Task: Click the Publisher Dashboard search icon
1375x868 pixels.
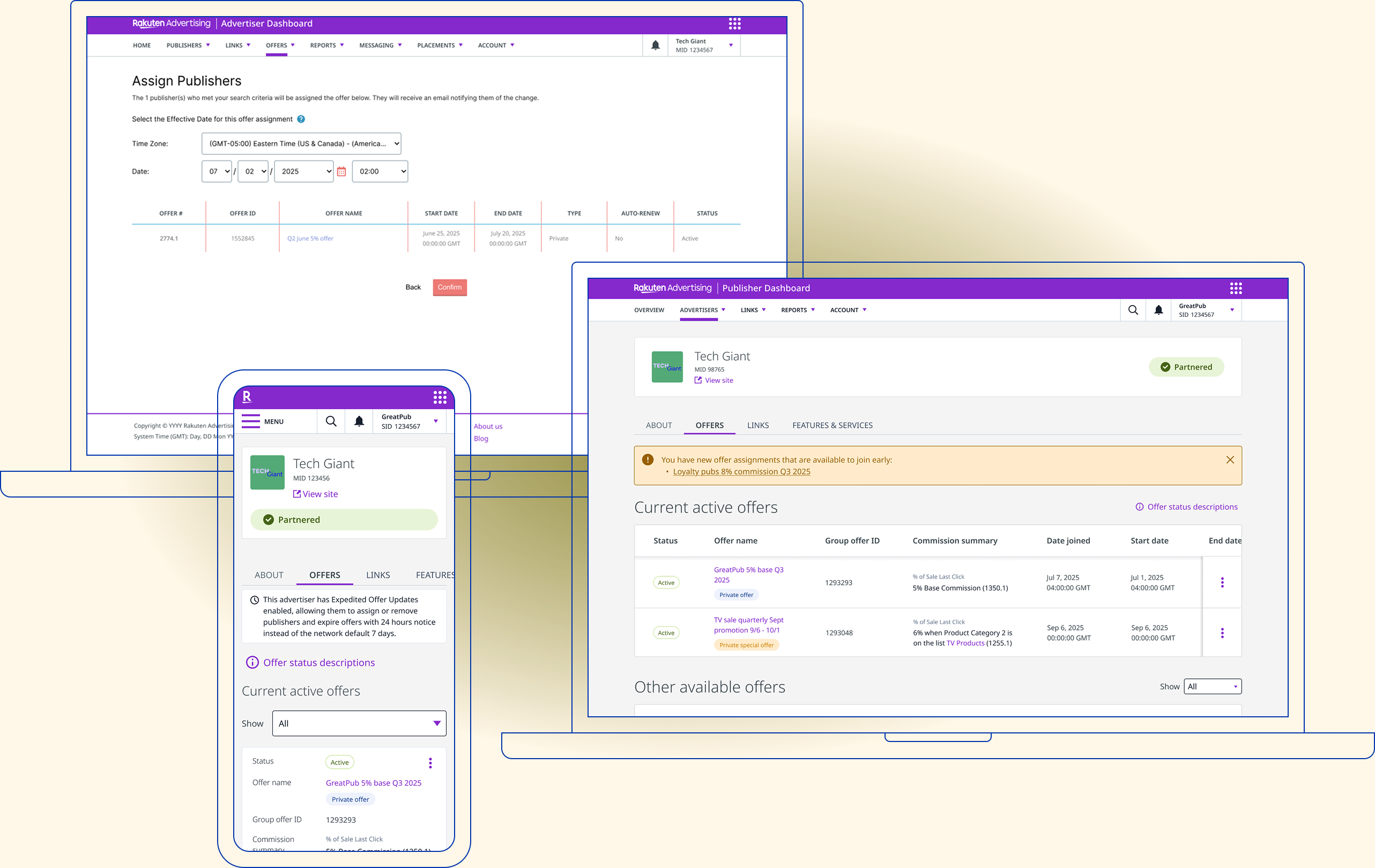Action: point(1133,310)
